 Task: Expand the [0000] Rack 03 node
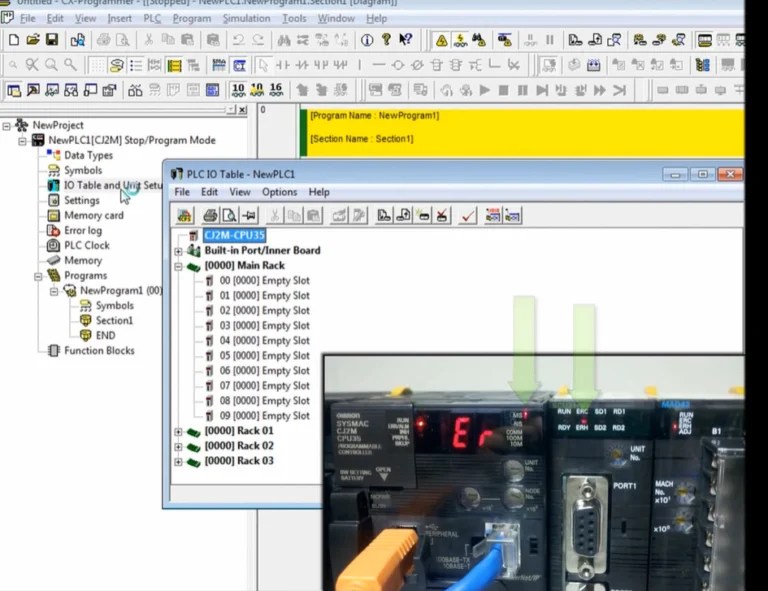(x=178, y=462)
